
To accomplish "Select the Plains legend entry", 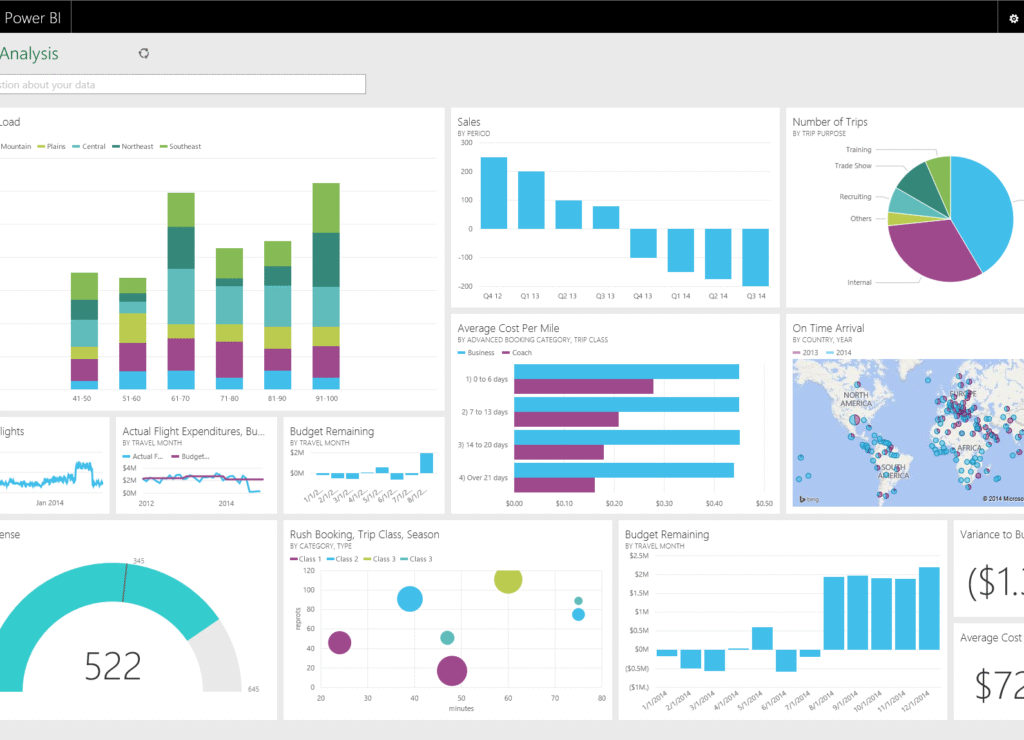I will 52,146.
